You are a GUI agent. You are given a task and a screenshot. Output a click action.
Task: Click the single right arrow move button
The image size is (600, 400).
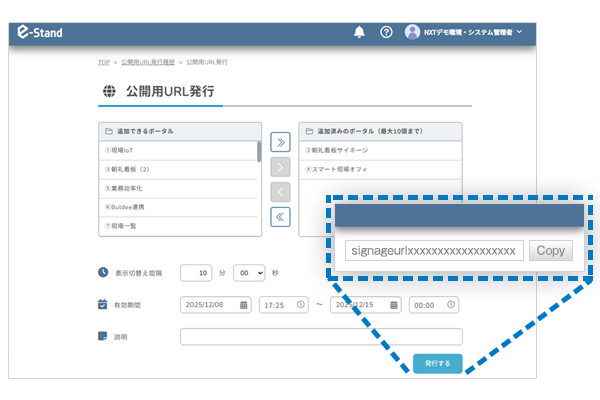[x=281, y=166]
